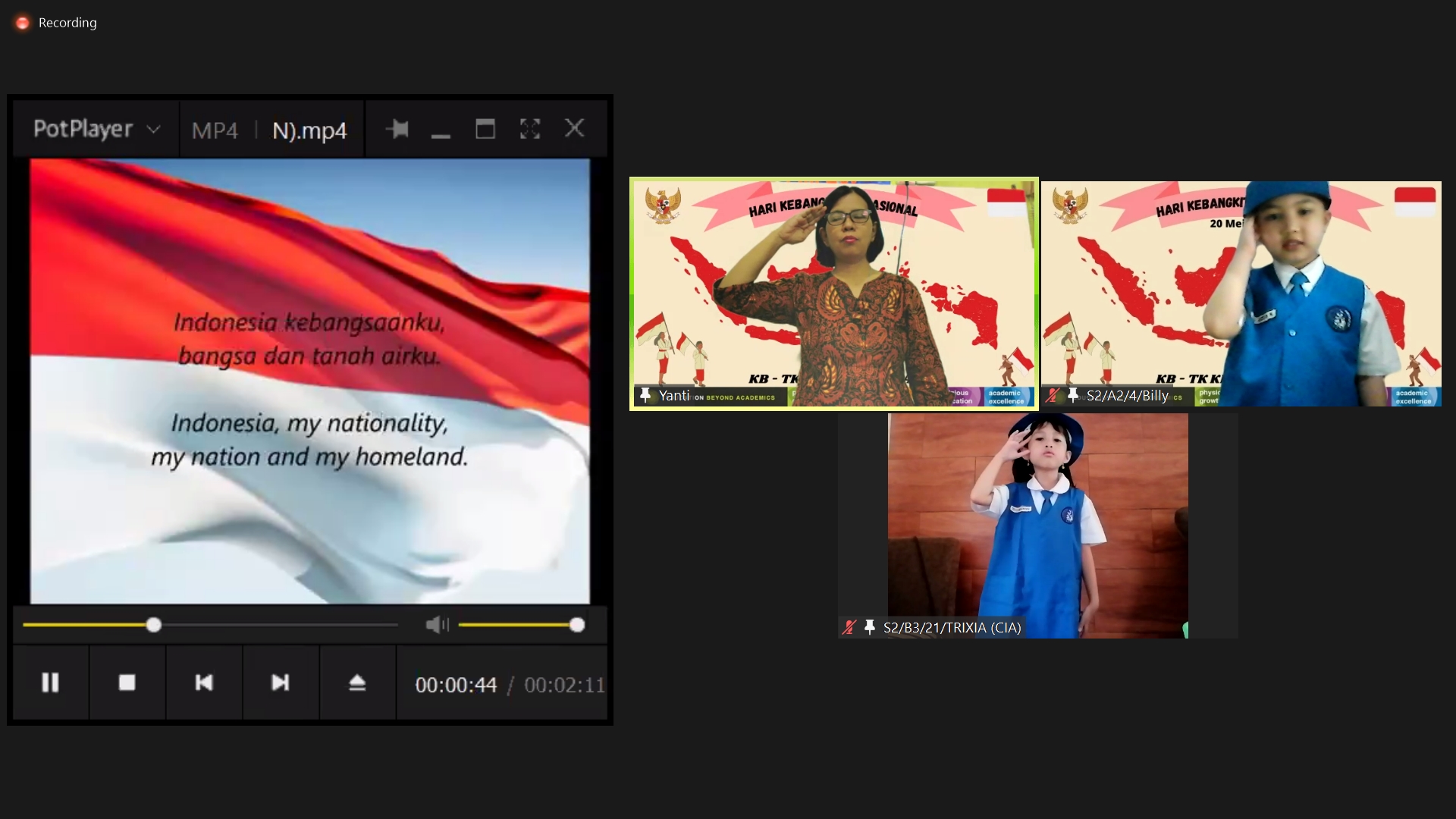Click muted mic icon on TRIXIA's tile

pyautogui.click(x=849, y=627)
